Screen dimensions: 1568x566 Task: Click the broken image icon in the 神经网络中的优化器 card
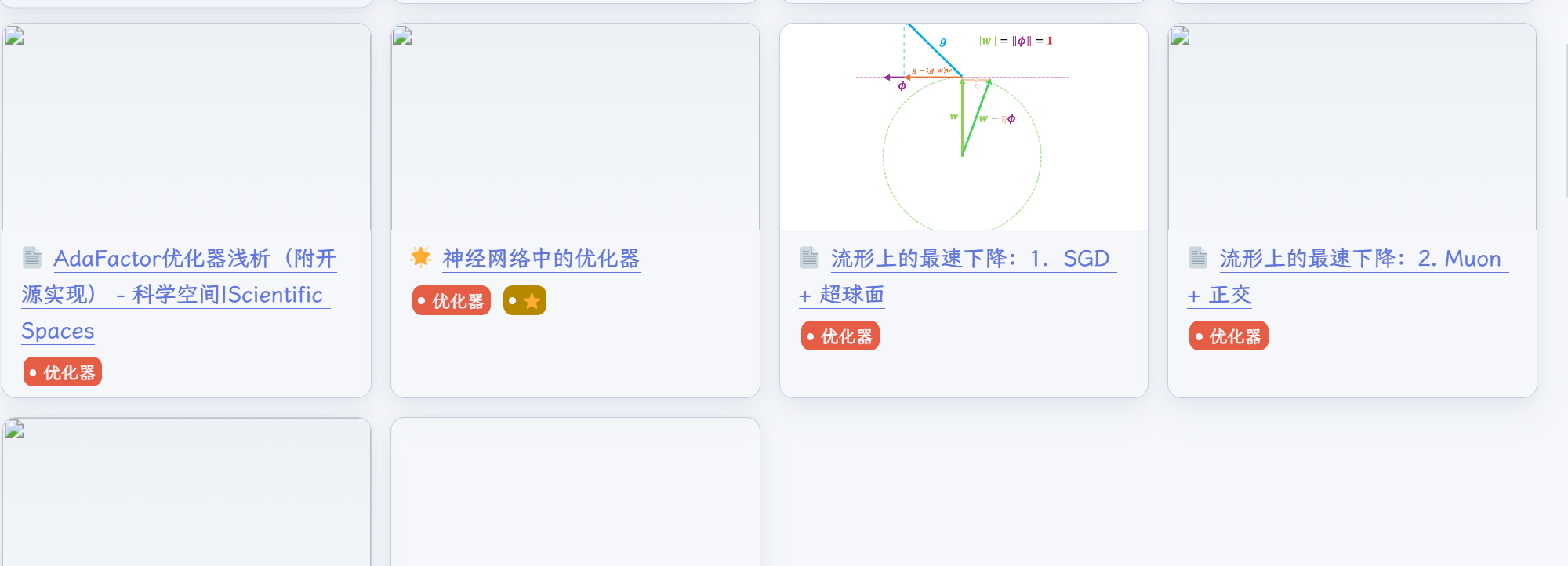point(403,36)
